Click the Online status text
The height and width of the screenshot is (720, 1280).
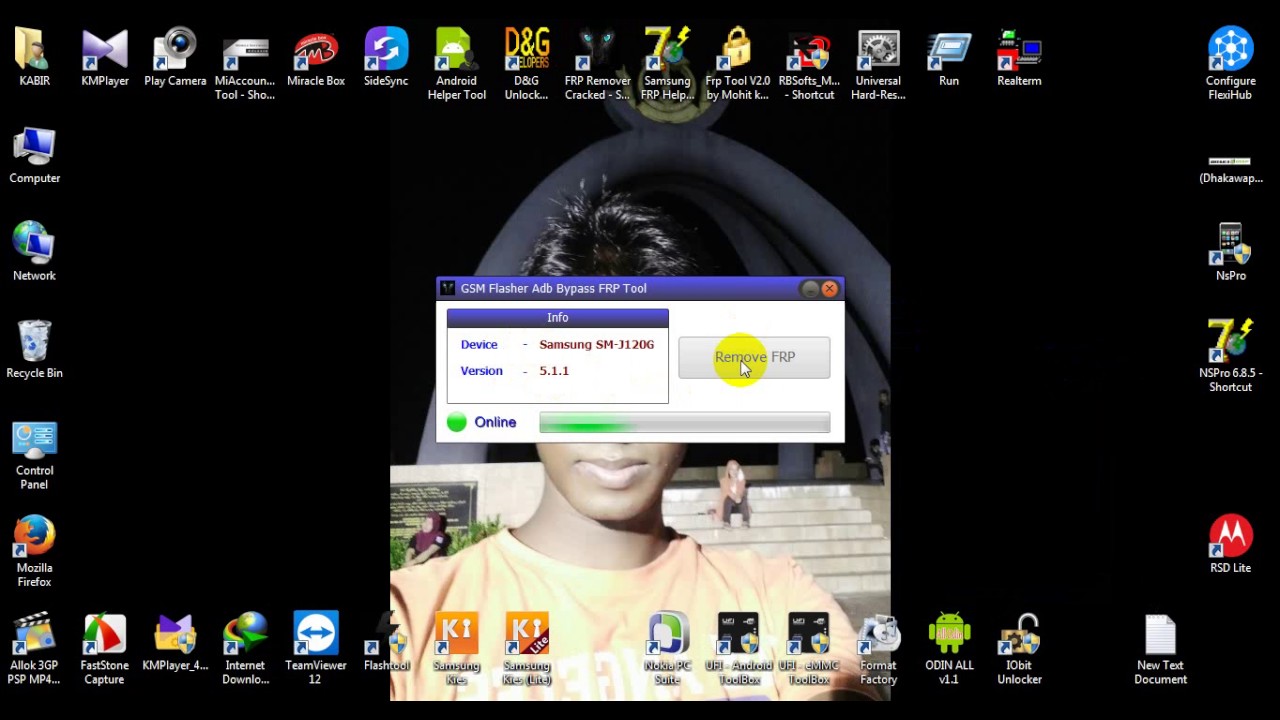coord(495,422)
